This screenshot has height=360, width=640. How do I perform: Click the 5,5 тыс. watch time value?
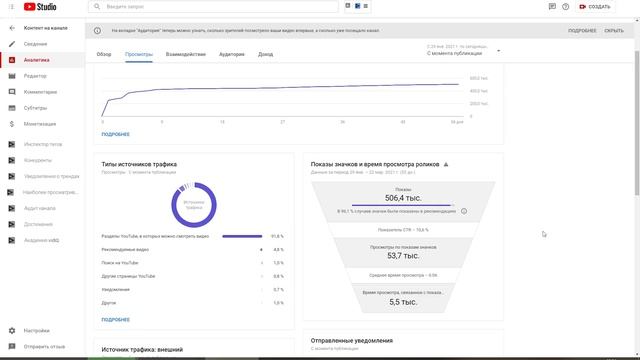(x=403, y=302)
